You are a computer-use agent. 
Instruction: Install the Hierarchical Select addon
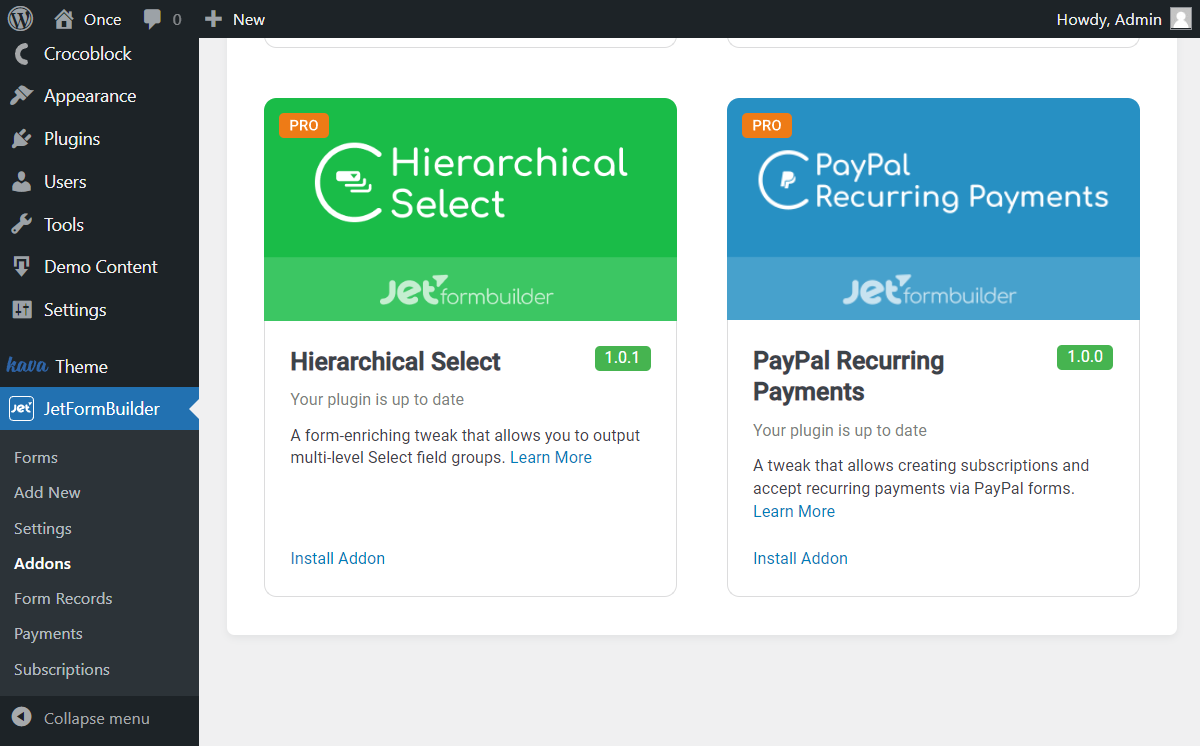[337, 558]
